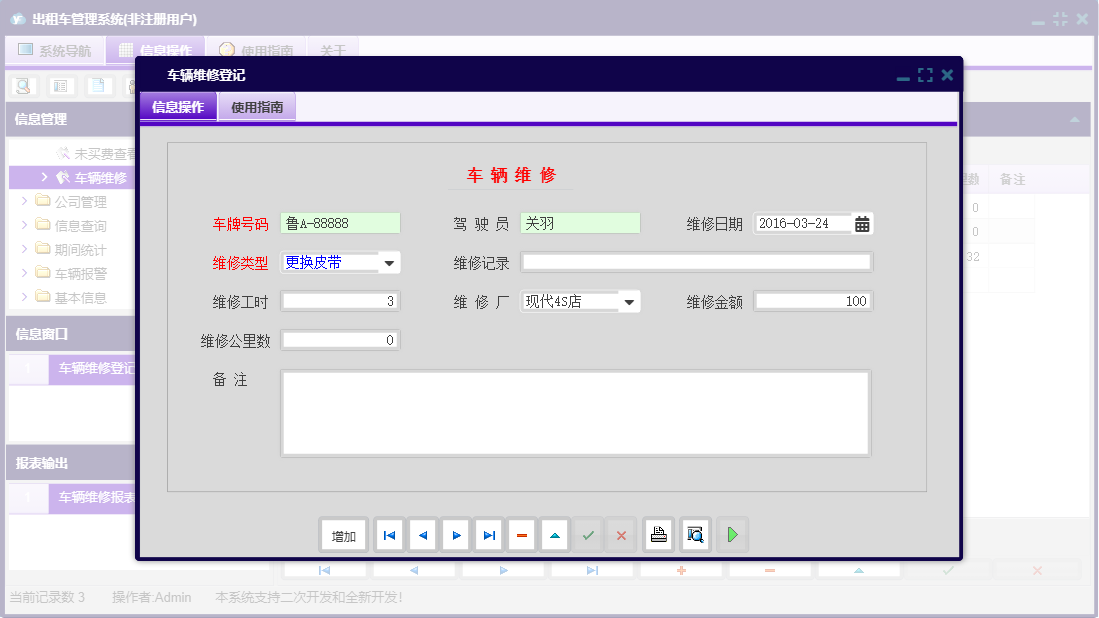Screen dimensions: 1099x618
Task: Jump to the last record navigation icon
Action: 488,534
